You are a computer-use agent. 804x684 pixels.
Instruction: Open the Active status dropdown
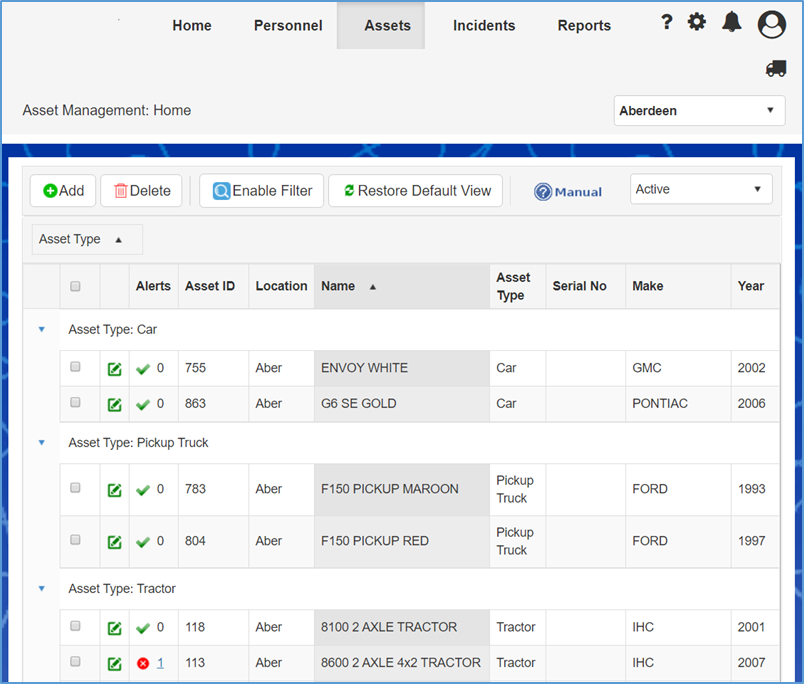(x=701, y=189)
